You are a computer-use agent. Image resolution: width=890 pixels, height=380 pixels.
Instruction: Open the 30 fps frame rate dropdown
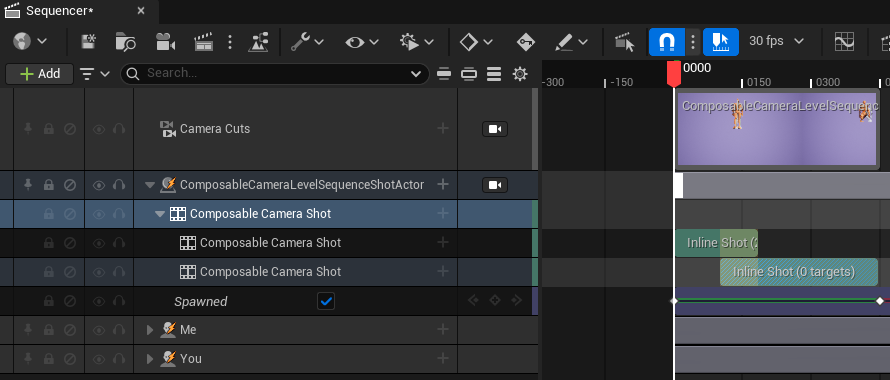pyautogui.click(x=776, y=41)
